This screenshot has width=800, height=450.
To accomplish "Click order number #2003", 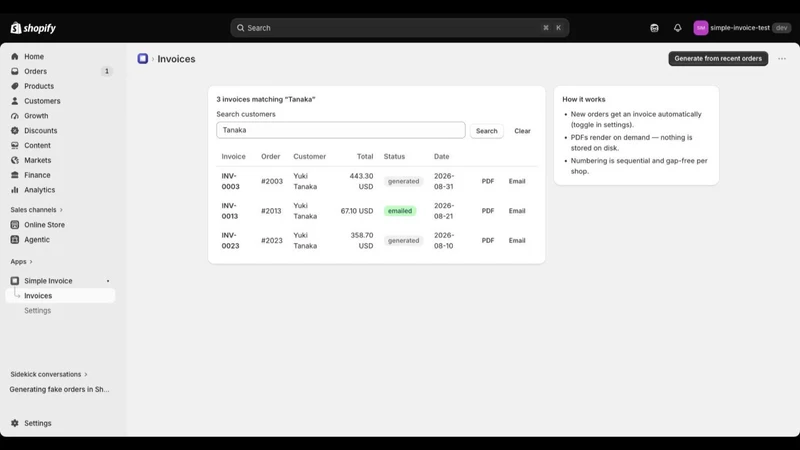I will 272,181.
